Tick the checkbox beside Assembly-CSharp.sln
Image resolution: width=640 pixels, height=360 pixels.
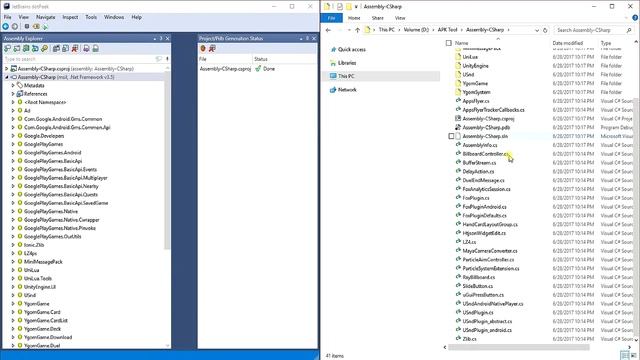tap(451, 136)
